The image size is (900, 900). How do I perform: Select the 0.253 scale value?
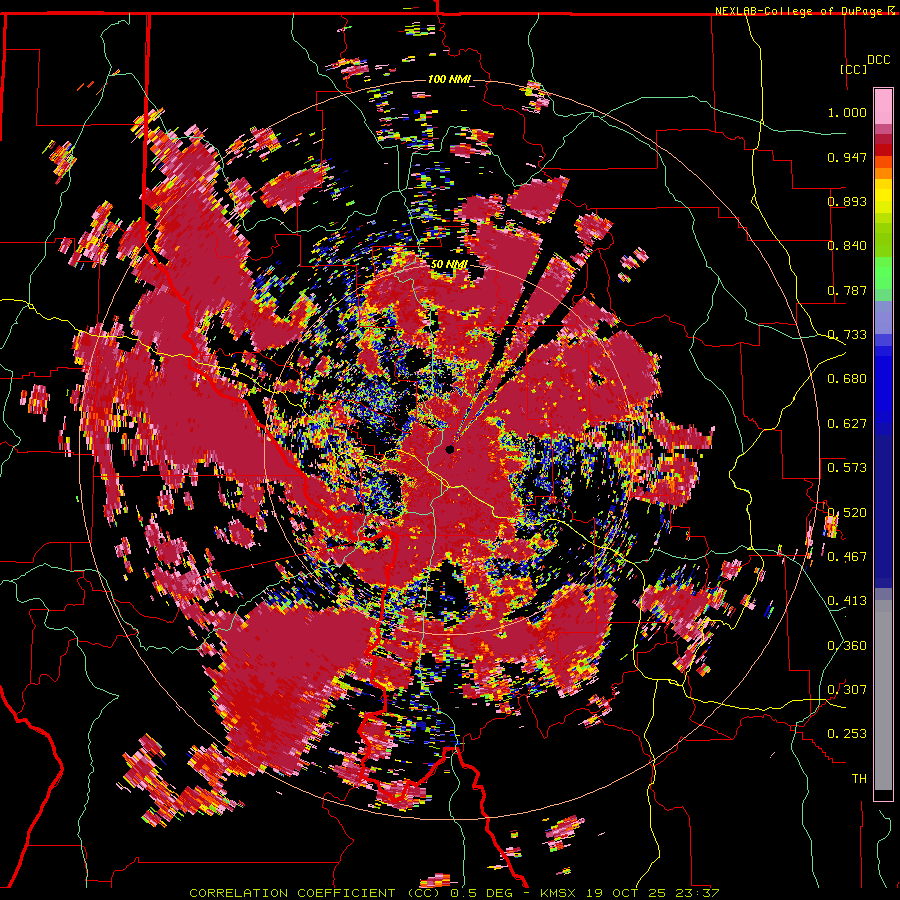pyautogui.click(x=847, y=734)
